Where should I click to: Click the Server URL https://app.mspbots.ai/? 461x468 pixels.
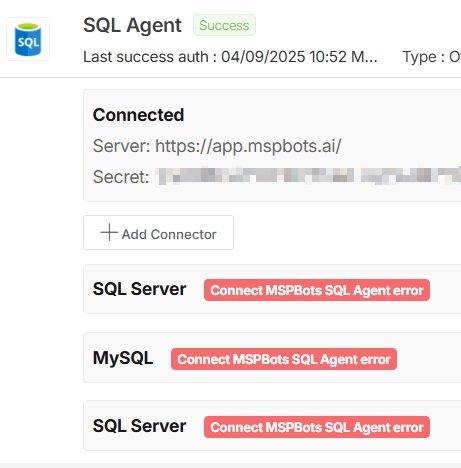tap(248, 146)
